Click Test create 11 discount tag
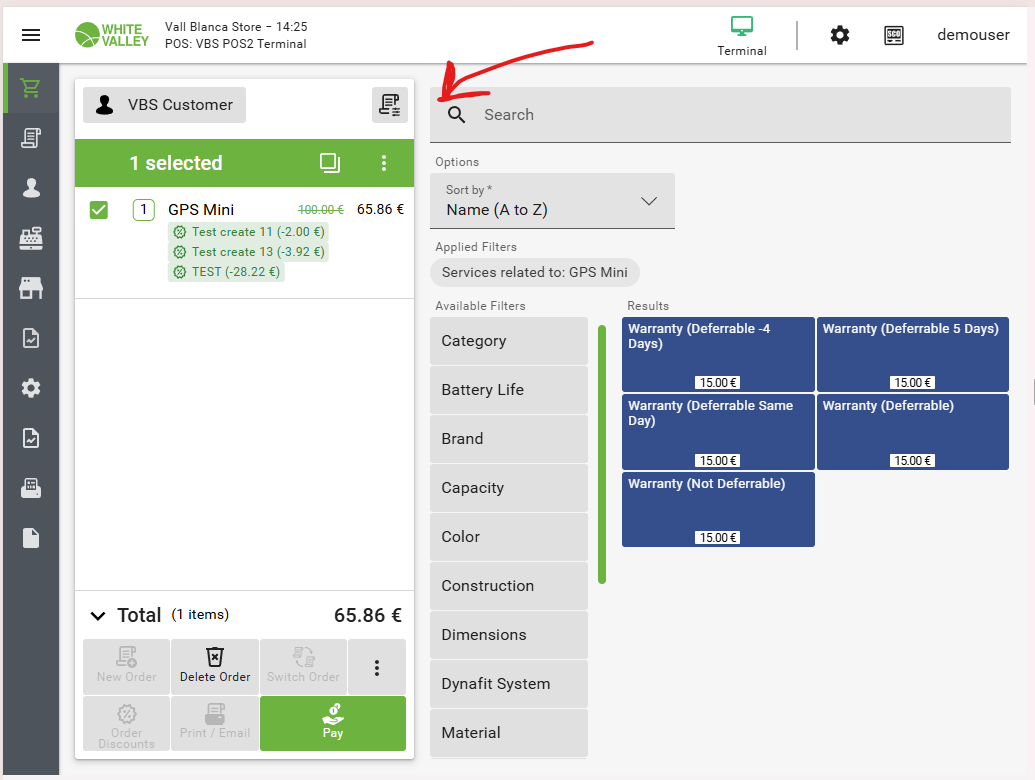Screen dimensions: 1035x780 [x=248, y=232]
